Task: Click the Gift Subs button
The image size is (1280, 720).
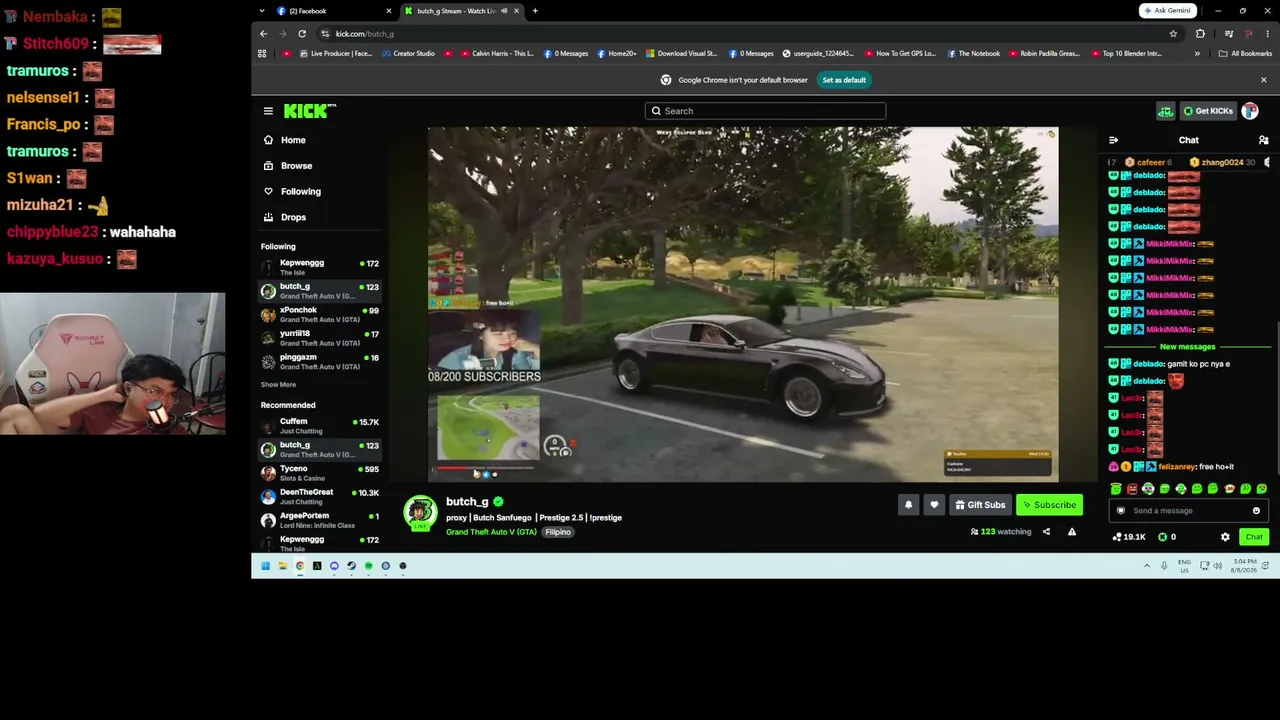Action: click(980, 505)
